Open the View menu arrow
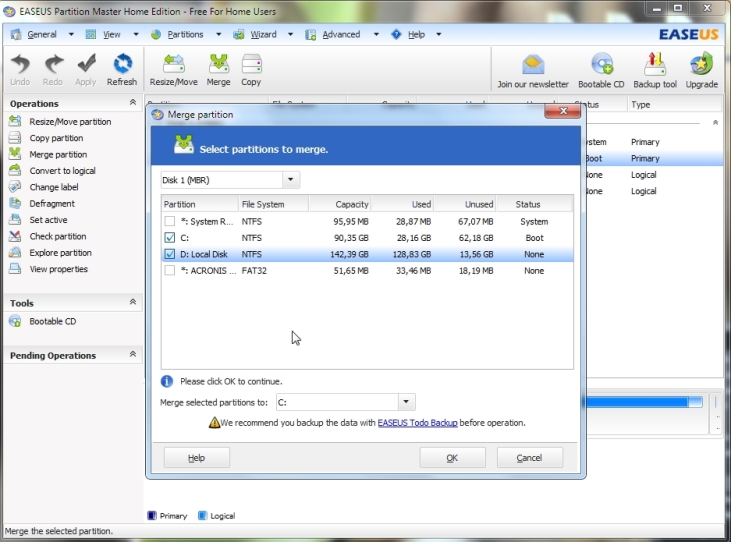The height and width of the screenshot is (542, 731). pyautogui.click(x=136, y=34)
